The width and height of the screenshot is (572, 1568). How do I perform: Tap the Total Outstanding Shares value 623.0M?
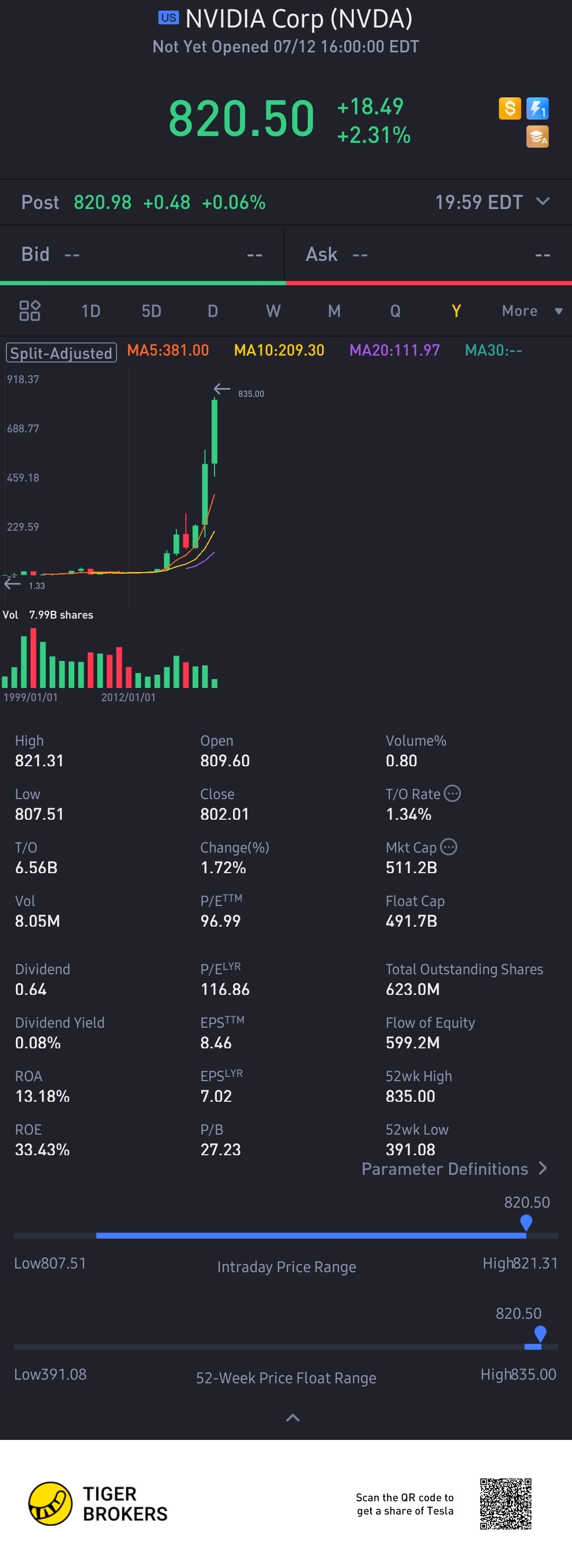click(413, 989)
